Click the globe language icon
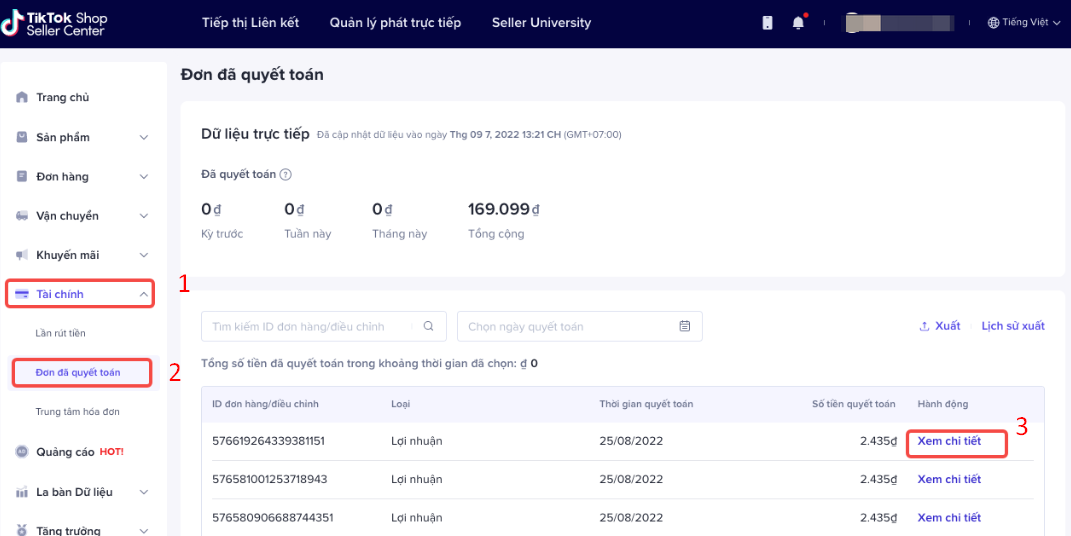The height and width of the screenshot is (536, 1071). [x=993, y=23]
